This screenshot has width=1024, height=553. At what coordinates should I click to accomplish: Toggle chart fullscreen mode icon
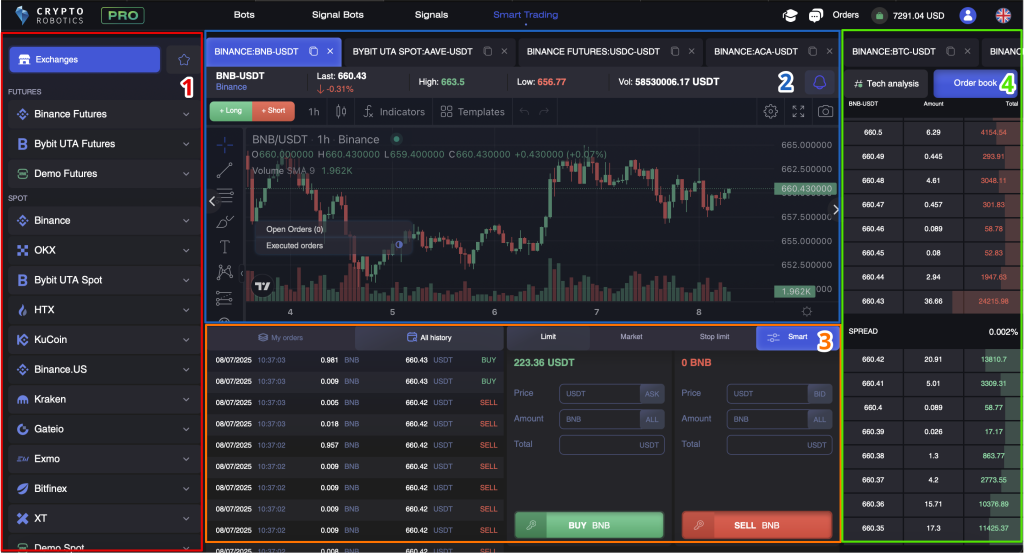click(x=798, y=112)
